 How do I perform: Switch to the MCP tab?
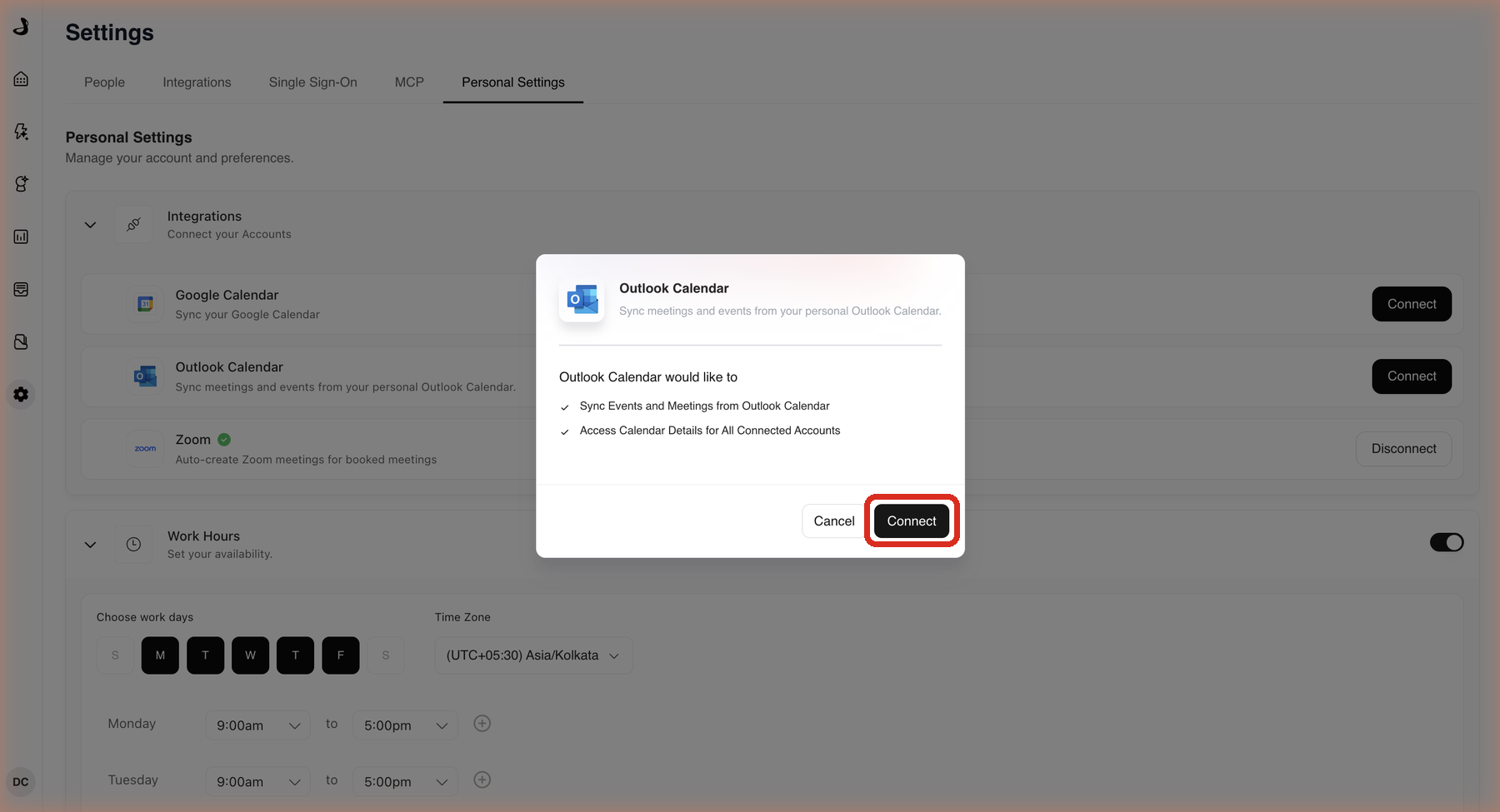tap(409, 82)
